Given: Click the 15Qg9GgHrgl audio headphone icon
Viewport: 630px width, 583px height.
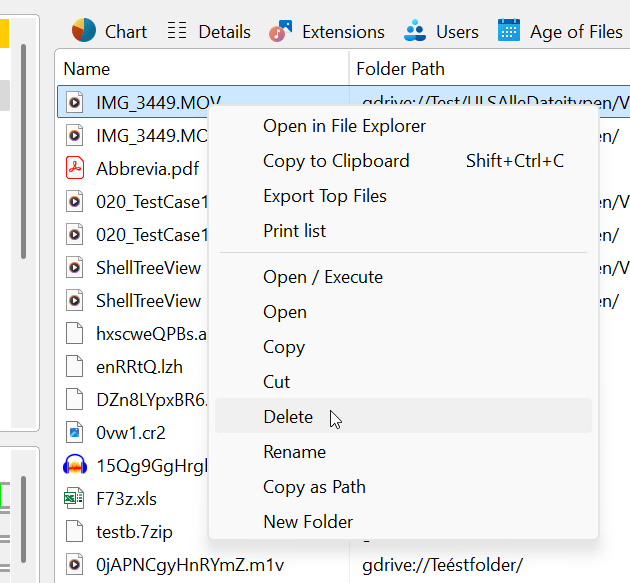Looking at the screenshot, I should (x=75, y=465).
